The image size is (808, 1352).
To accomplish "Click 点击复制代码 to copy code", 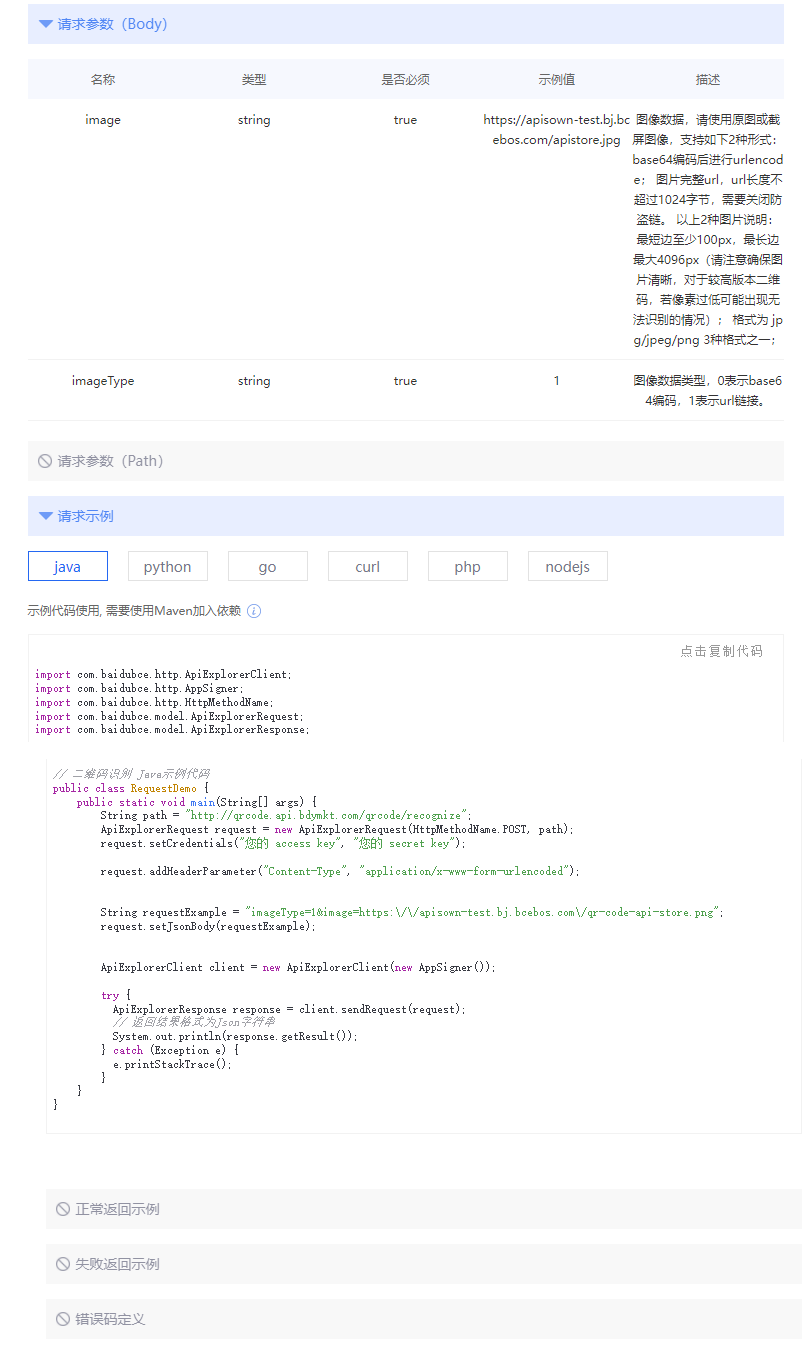I will click(722, 651).
